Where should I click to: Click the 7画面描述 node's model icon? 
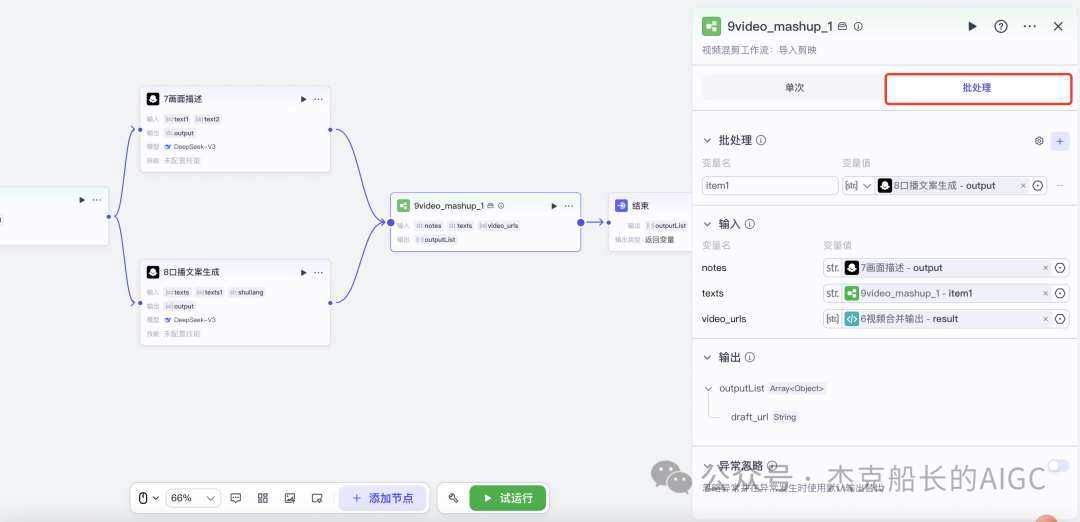(153, 99)
